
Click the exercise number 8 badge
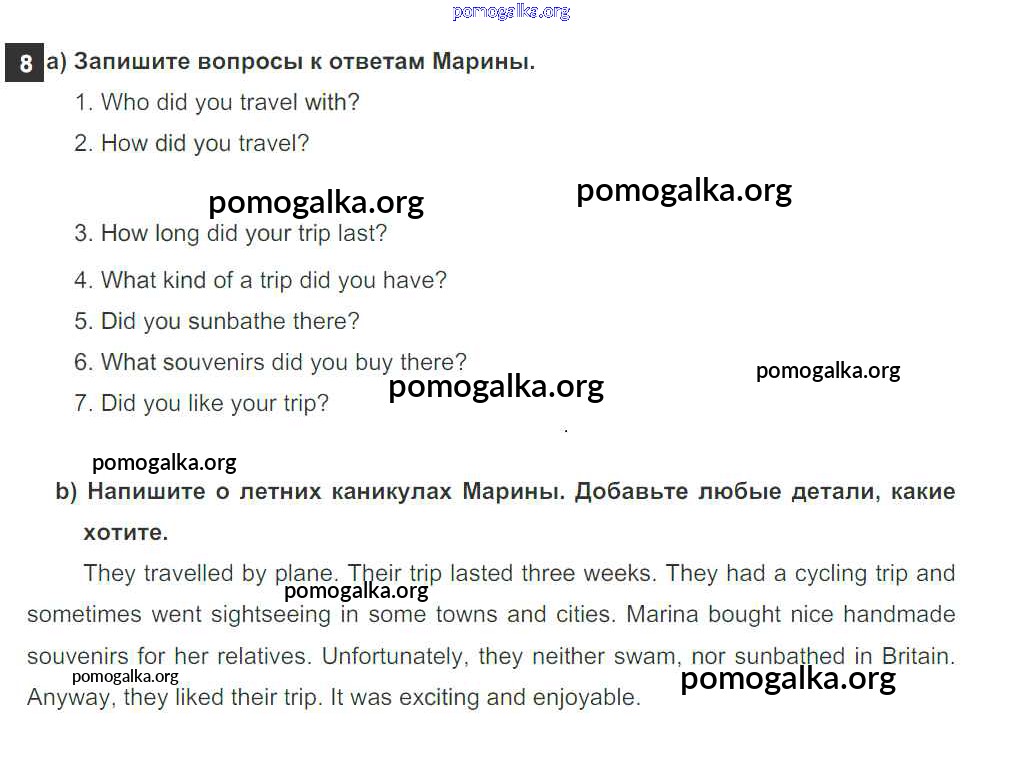25,64
